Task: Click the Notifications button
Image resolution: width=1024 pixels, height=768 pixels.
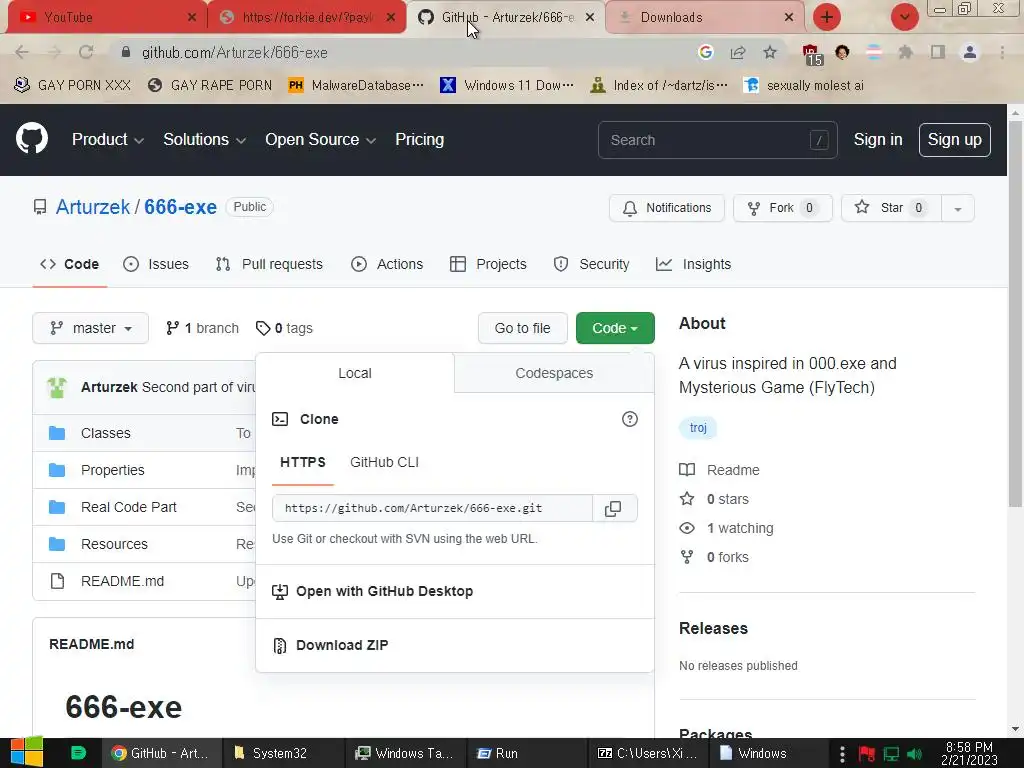Action: (x=667, y=208)
